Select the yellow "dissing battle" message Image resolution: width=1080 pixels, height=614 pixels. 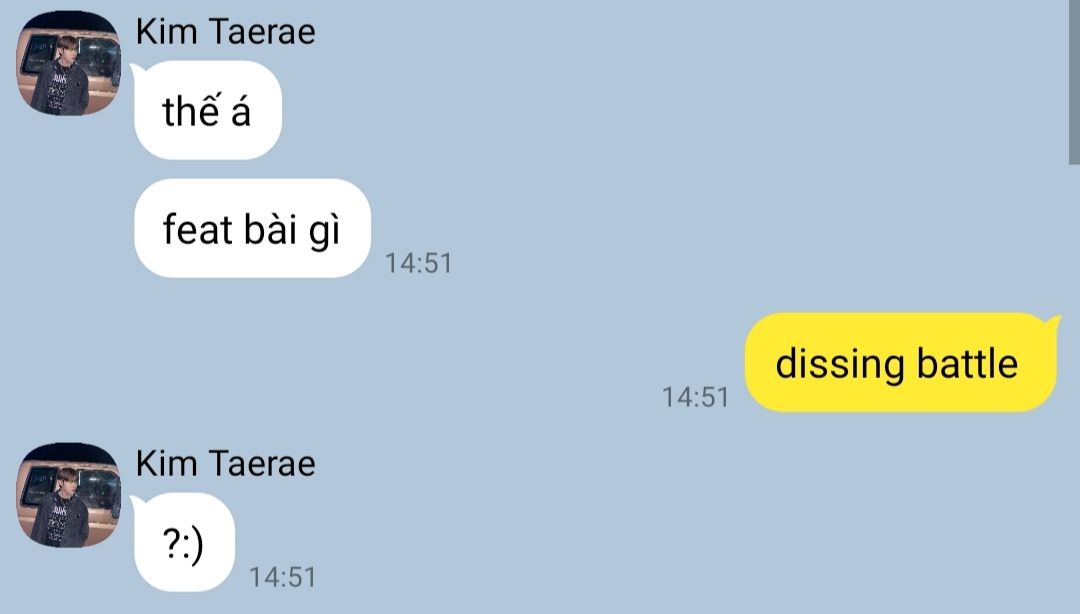point(900,362)
